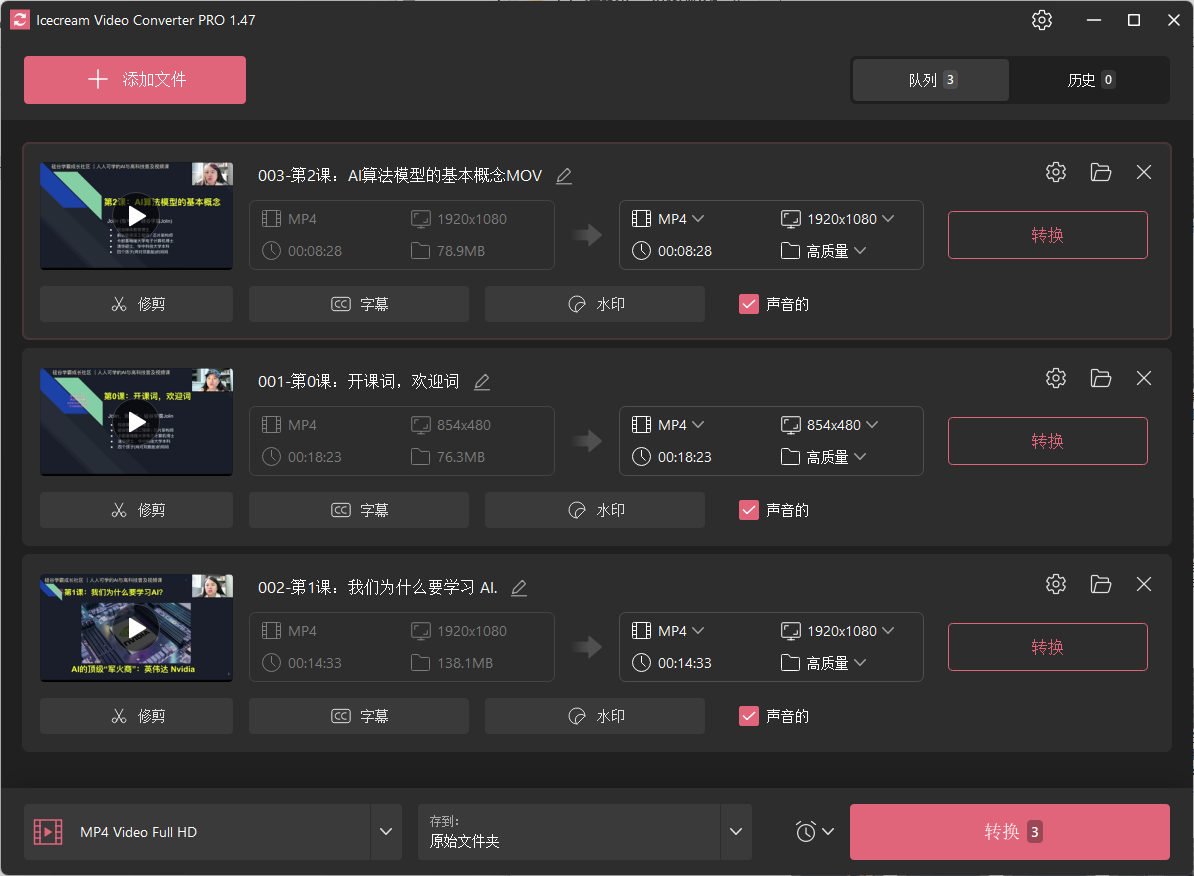Image resolution: width=1194 pixels, height=876 pixels.
Task: Open 字幕 subtitles for 003-第2课 video
Action: pos(359,304)
